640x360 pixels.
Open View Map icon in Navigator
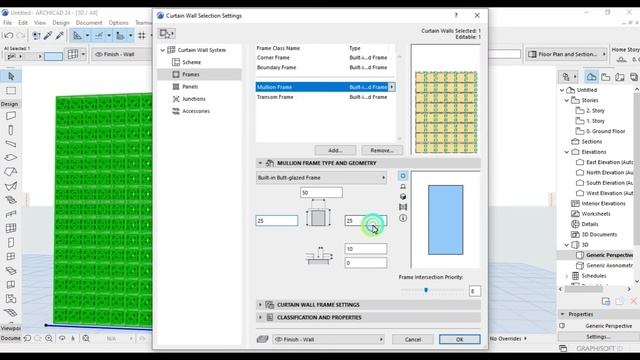606,77
